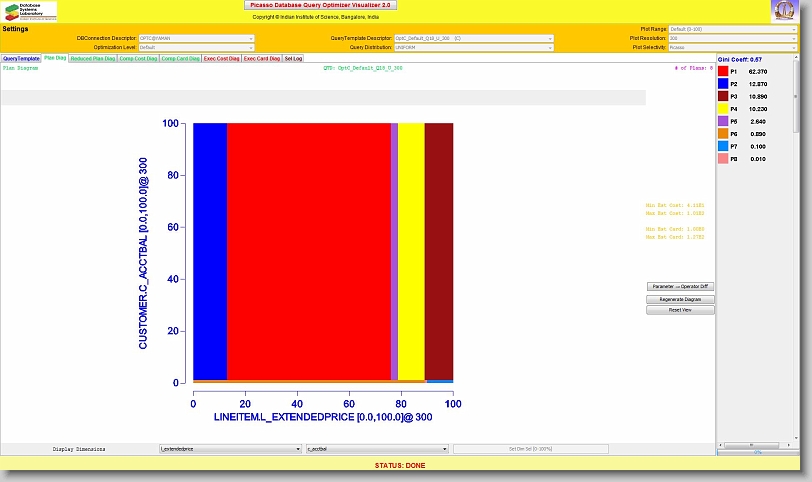Open the DBConnection Descriptor dropdown
Viewport: 812px width, 482px height.
click(x=197, y=38)
